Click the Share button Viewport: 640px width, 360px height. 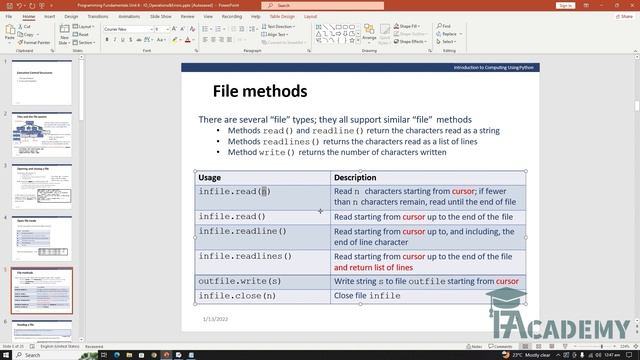(x=624, y=16)
